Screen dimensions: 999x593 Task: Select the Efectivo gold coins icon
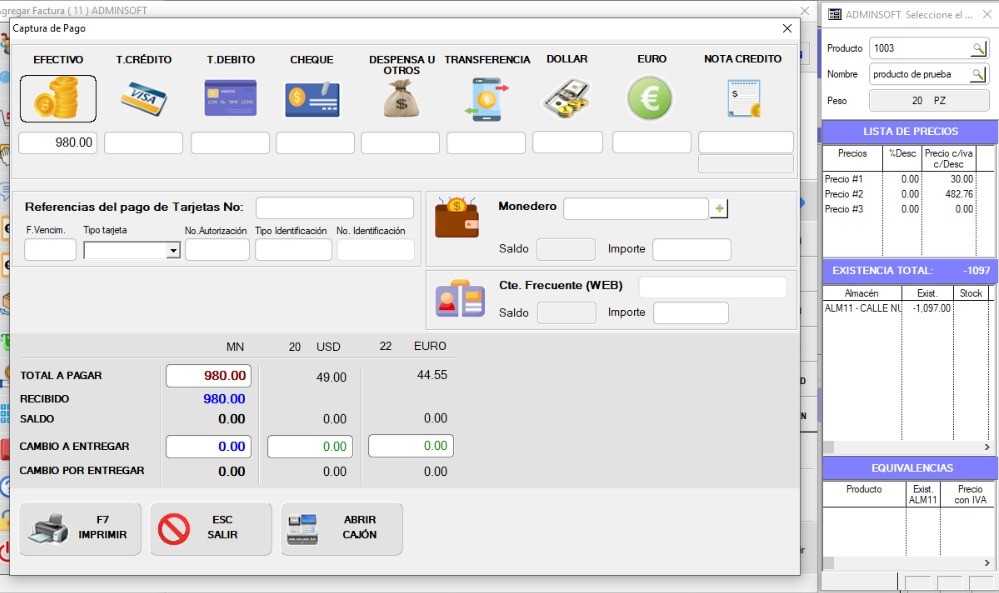pyautogui.click(x=58, y=99)
